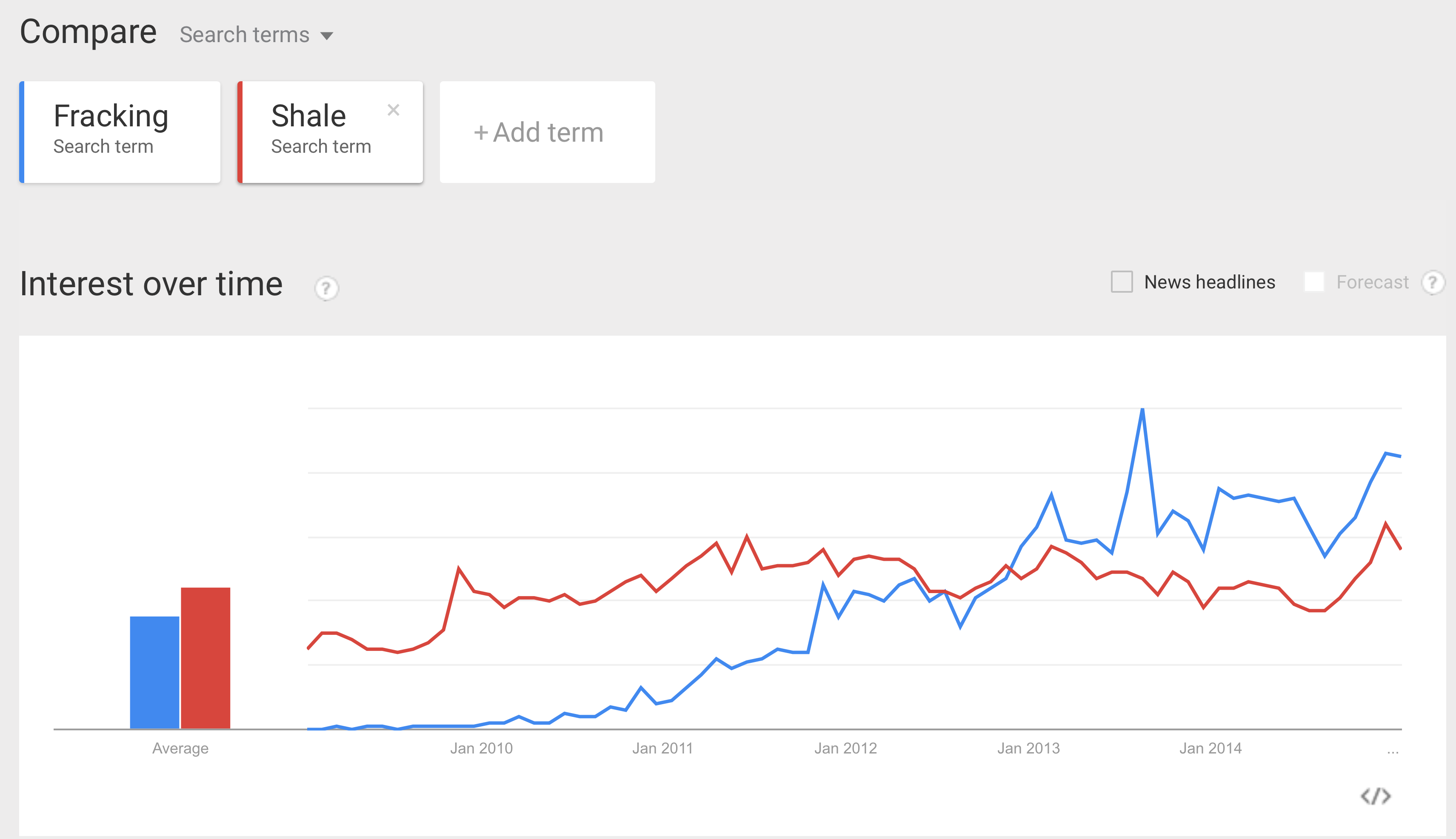Click the ellipsis at the timeline end
The height and width of the screenshot is (839, 1456).
point(1393,751)
